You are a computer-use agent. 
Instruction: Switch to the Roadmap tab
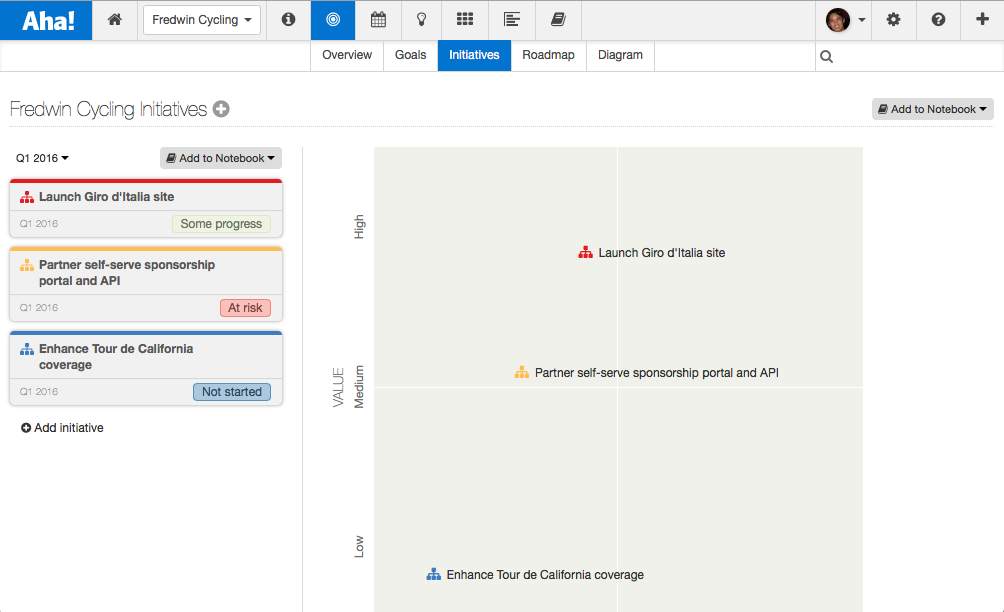pyautogui.click(x=548, y=55)
